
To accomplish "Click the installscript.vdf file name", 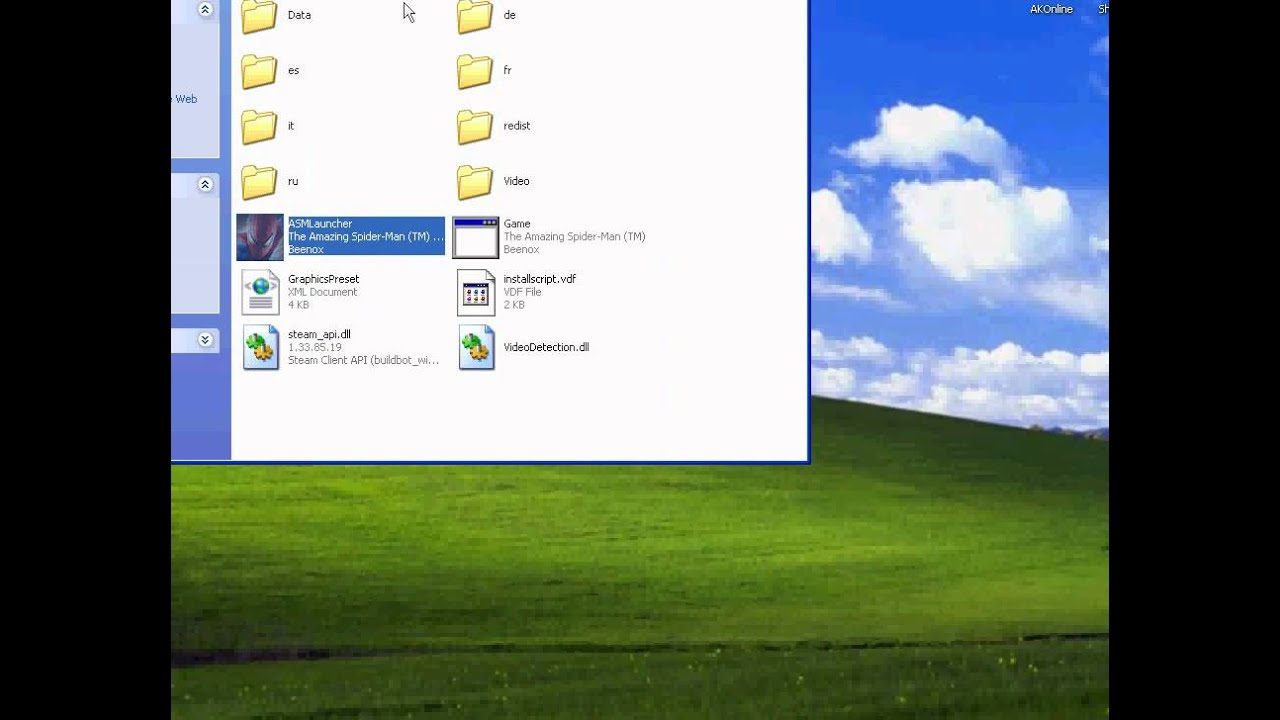I will [x=540, y=279].
